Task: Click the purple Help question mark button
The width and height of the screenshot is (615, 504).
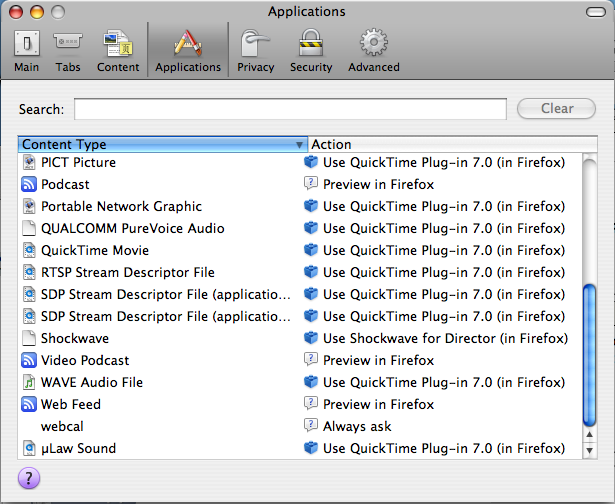Action: 29,479
